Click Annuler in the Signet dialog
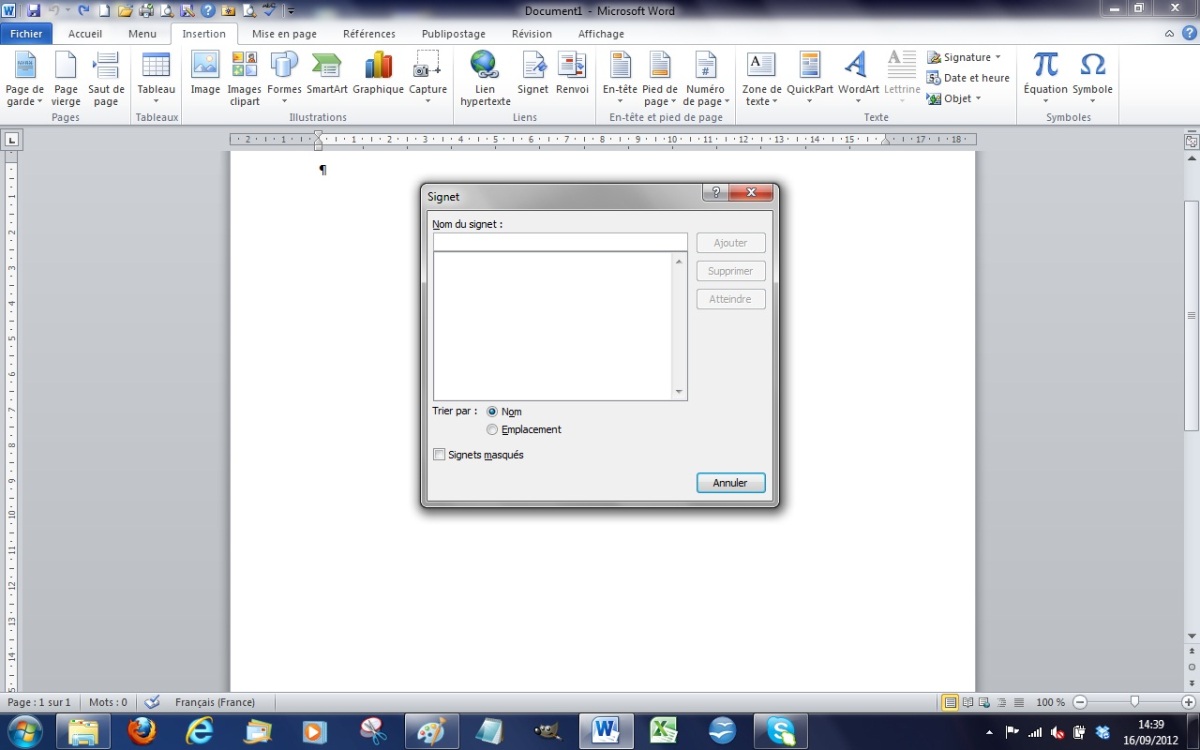Image resolution: width=1200 pixels, height=750 pixels. [x=731, y=483]
